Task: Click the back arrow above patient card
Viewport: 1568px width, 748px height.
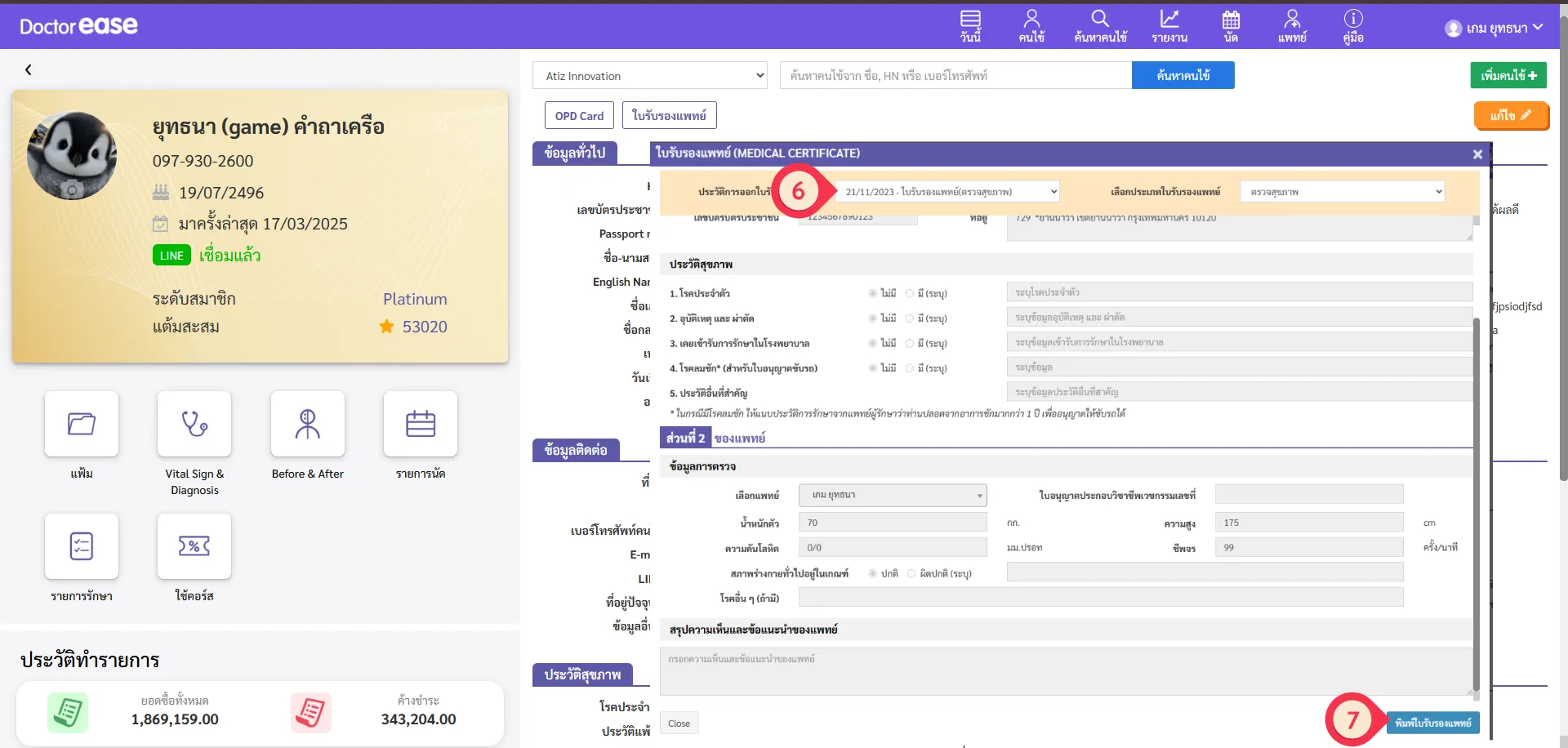Action: 29,70
